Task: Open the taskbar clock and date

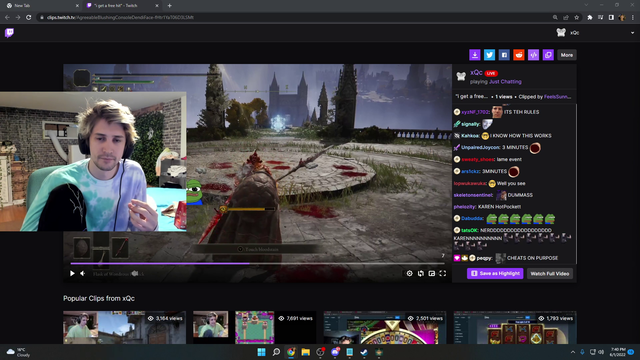Action: tap(618, 352)
